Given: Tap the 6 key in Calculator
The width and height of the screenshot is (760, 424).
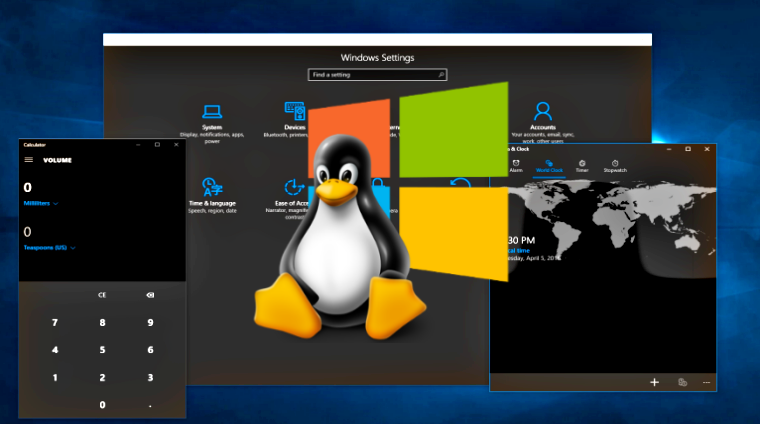Looking at the screenshot, I should 150,350.
